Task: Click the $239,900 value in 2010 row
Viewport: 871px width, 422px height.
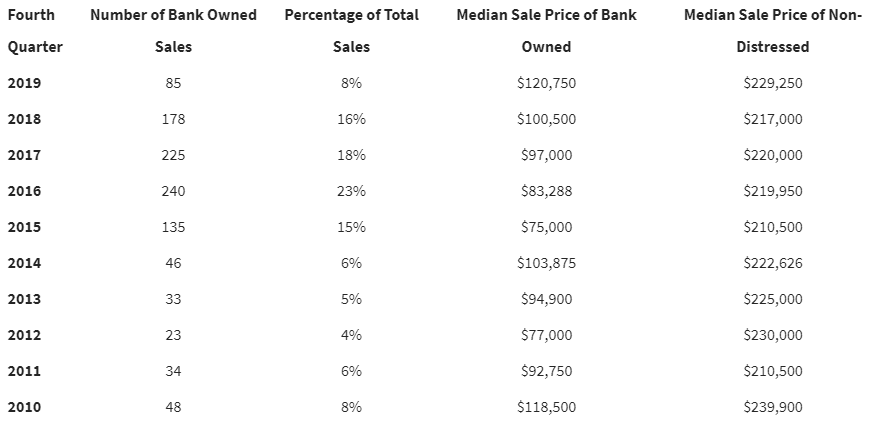Action: (x=773, y=407)
